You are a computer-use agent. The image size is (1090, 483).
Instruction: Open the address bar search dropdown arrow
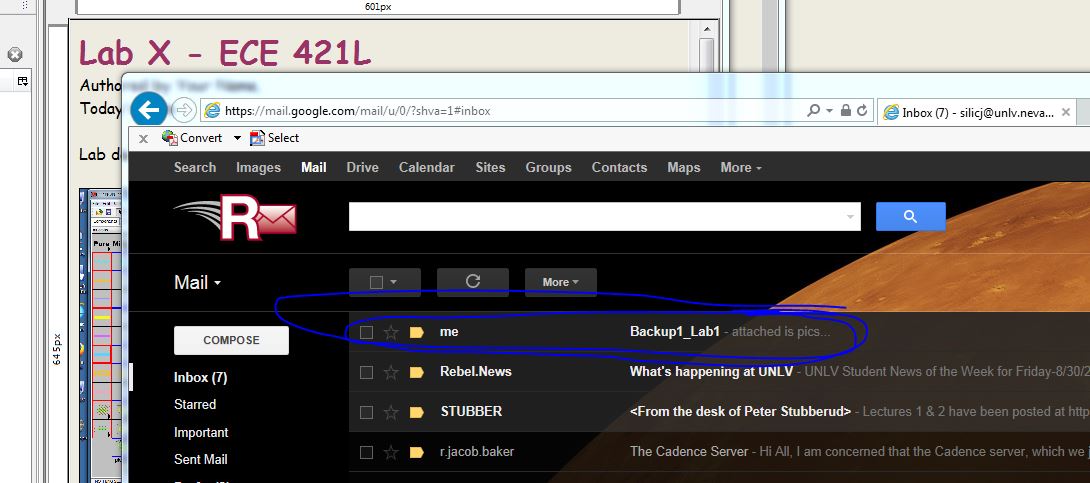pos(829,110)
